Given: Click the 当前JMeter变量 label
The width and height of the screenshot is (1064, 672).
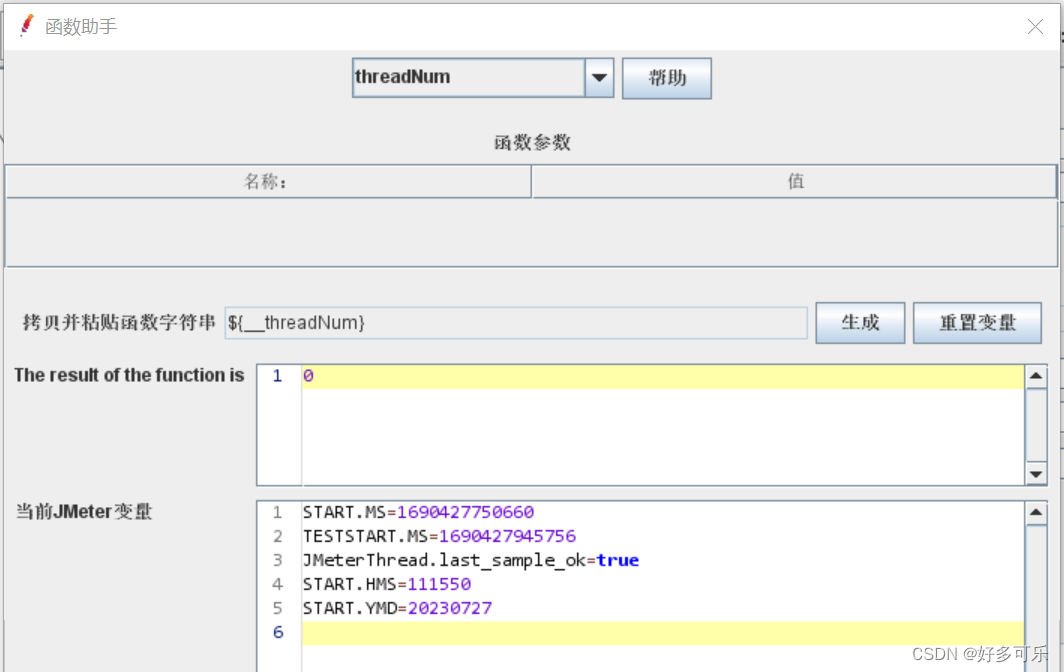Looking at the screenshot, I should (x=83, y=511).
